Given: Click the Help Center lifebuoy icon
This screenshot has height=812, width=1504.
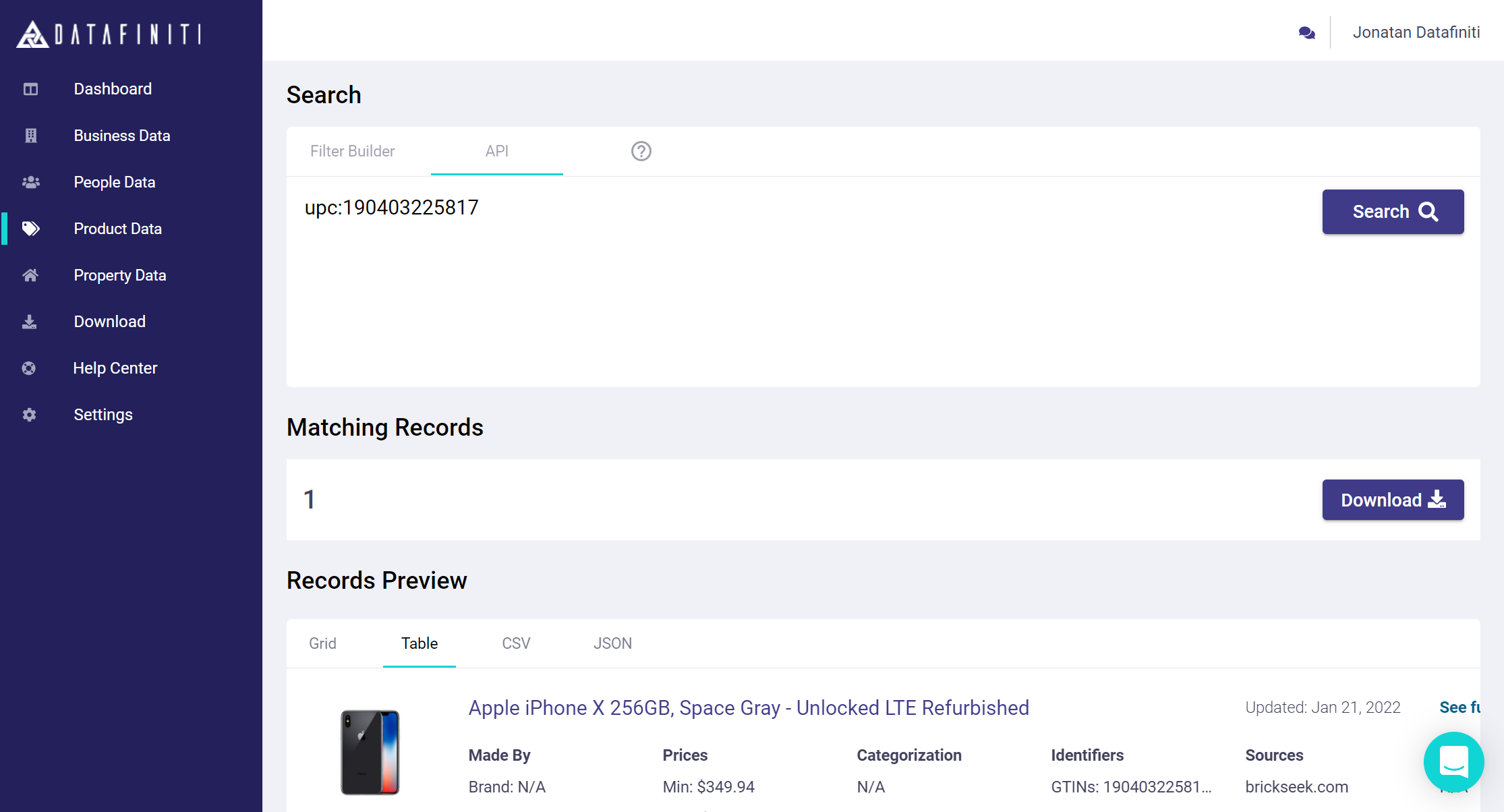Looking at the screenshot, I should [x=29, y=368].
